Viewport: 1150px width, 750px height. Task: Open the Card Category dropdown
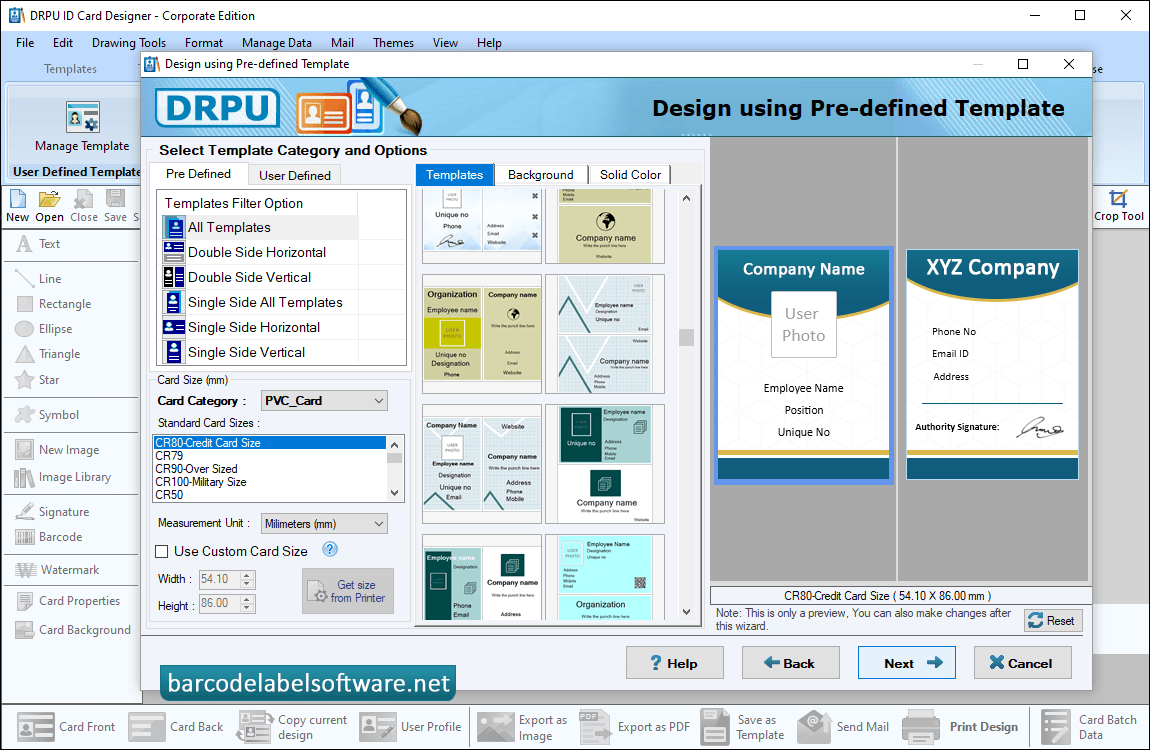point(324,401)
